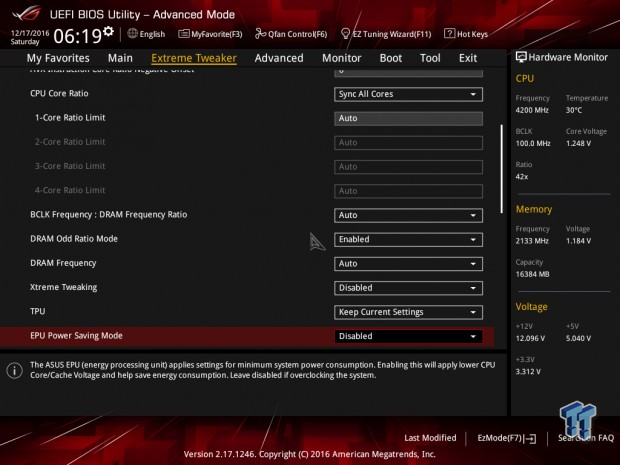Select EPU Power Saving Mode row label
The width and height of the screenshot is (620, 465).
point(76,336)
